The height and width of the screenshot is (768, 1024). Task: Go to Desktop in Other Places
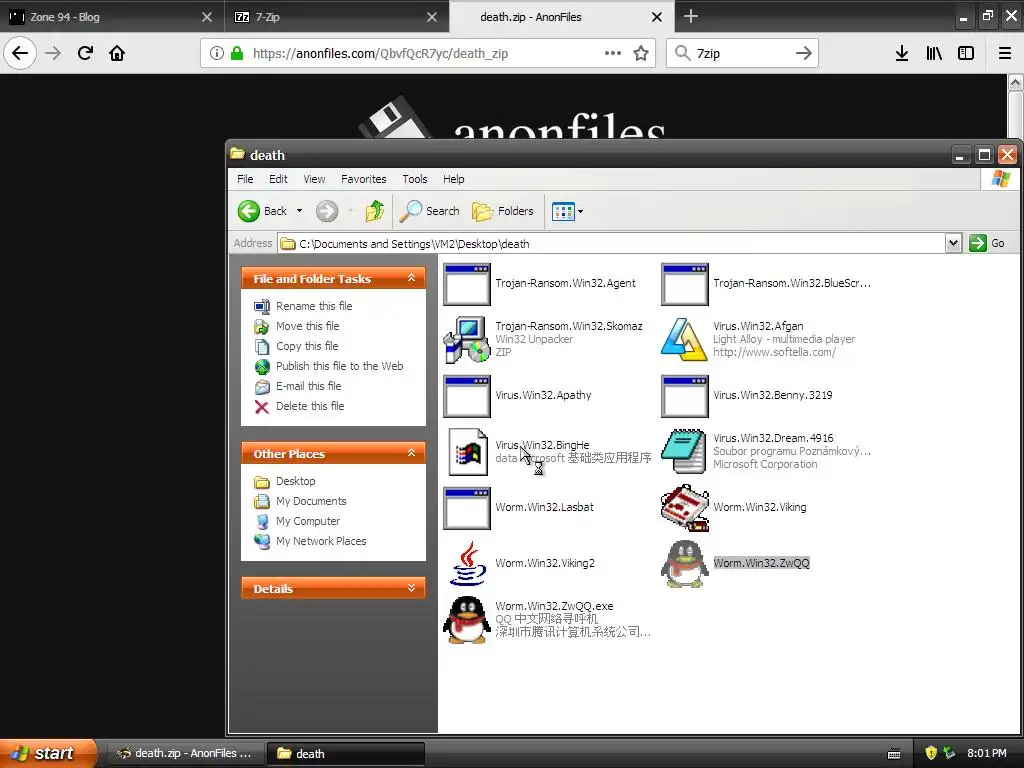click(x=295, y=481)
